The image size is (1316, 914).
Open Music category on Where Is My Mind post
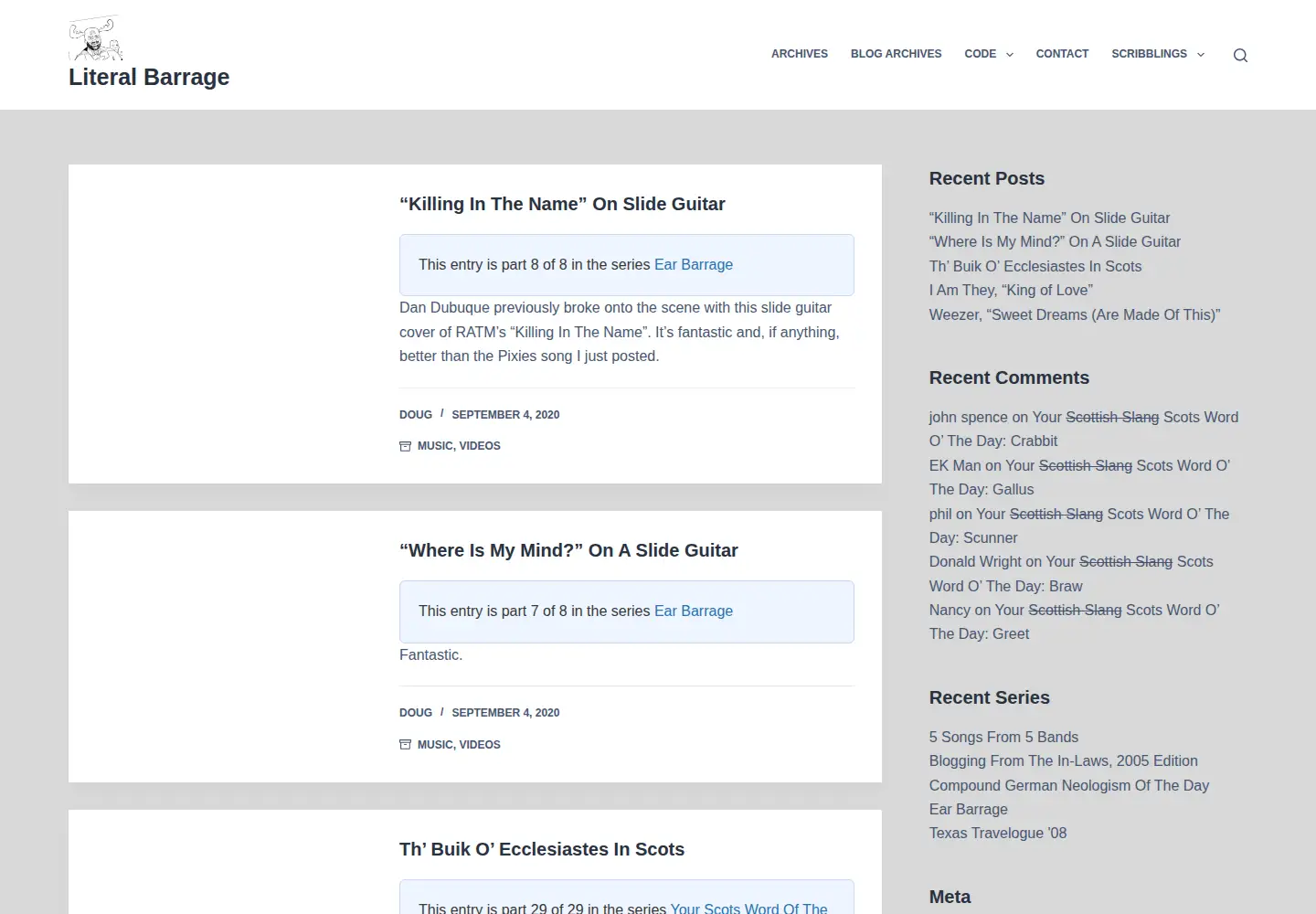[x=435, y=745]
